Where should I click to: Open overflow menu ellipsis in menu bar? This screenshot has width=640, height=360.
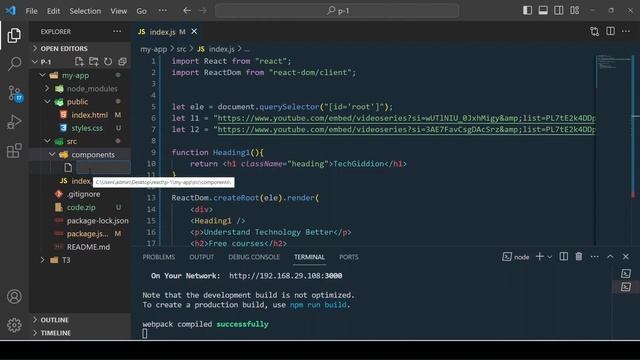162,11
